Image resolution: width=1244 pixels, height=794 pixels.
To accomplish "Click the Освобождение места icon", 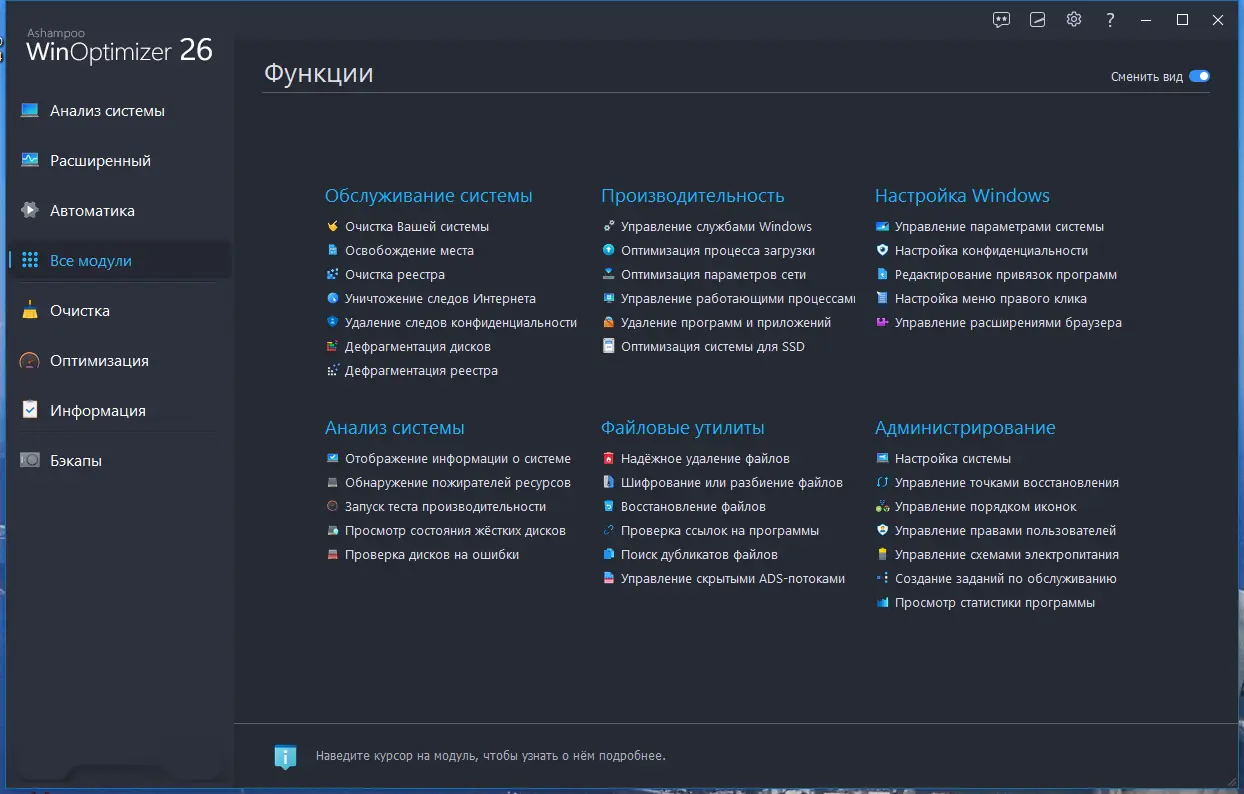I will [333, 250].
